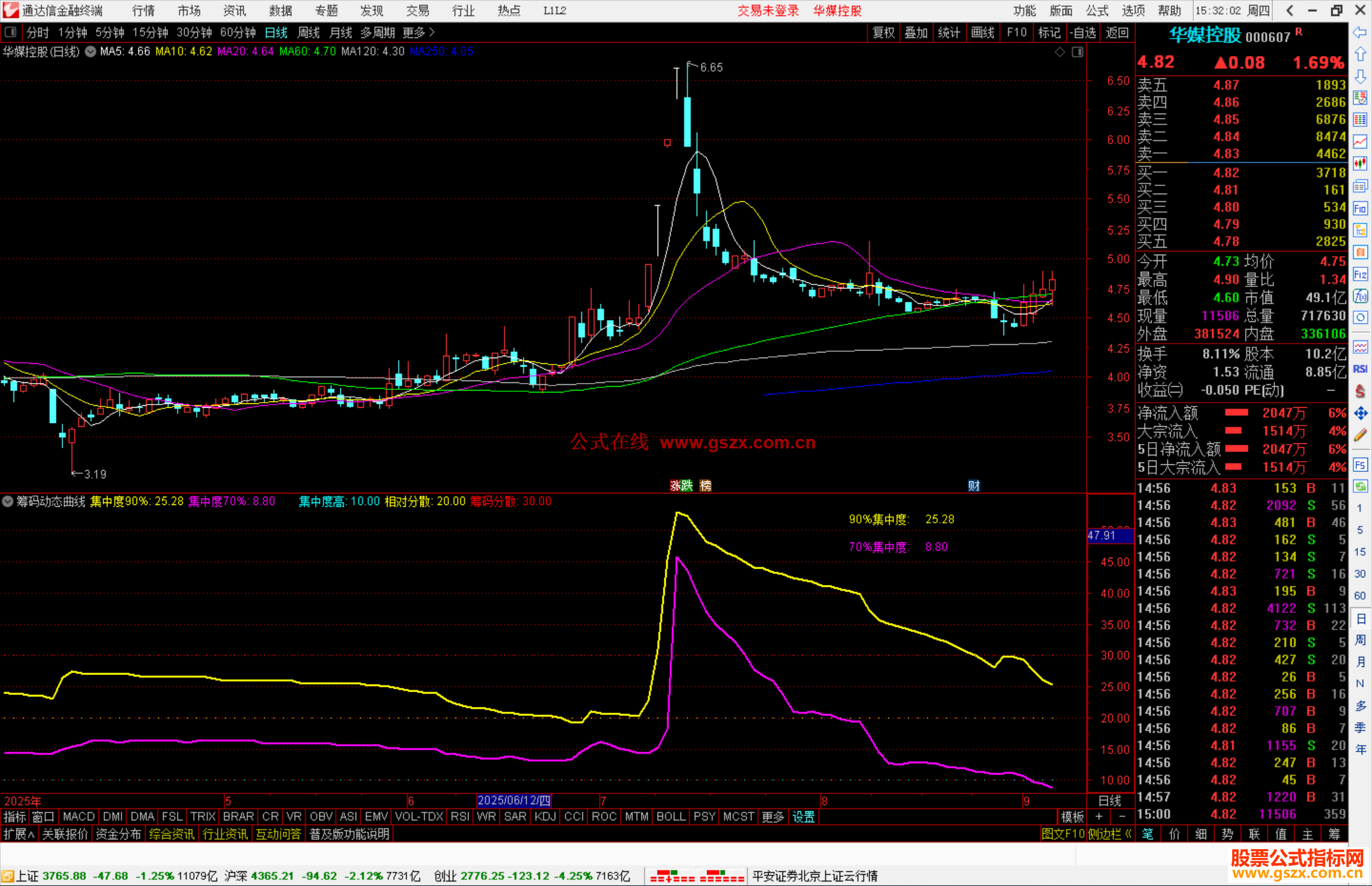1372x886 pixels.
Task: Click the 2025/06/12 date marker on timeline
Action: (x=514, y=800)
